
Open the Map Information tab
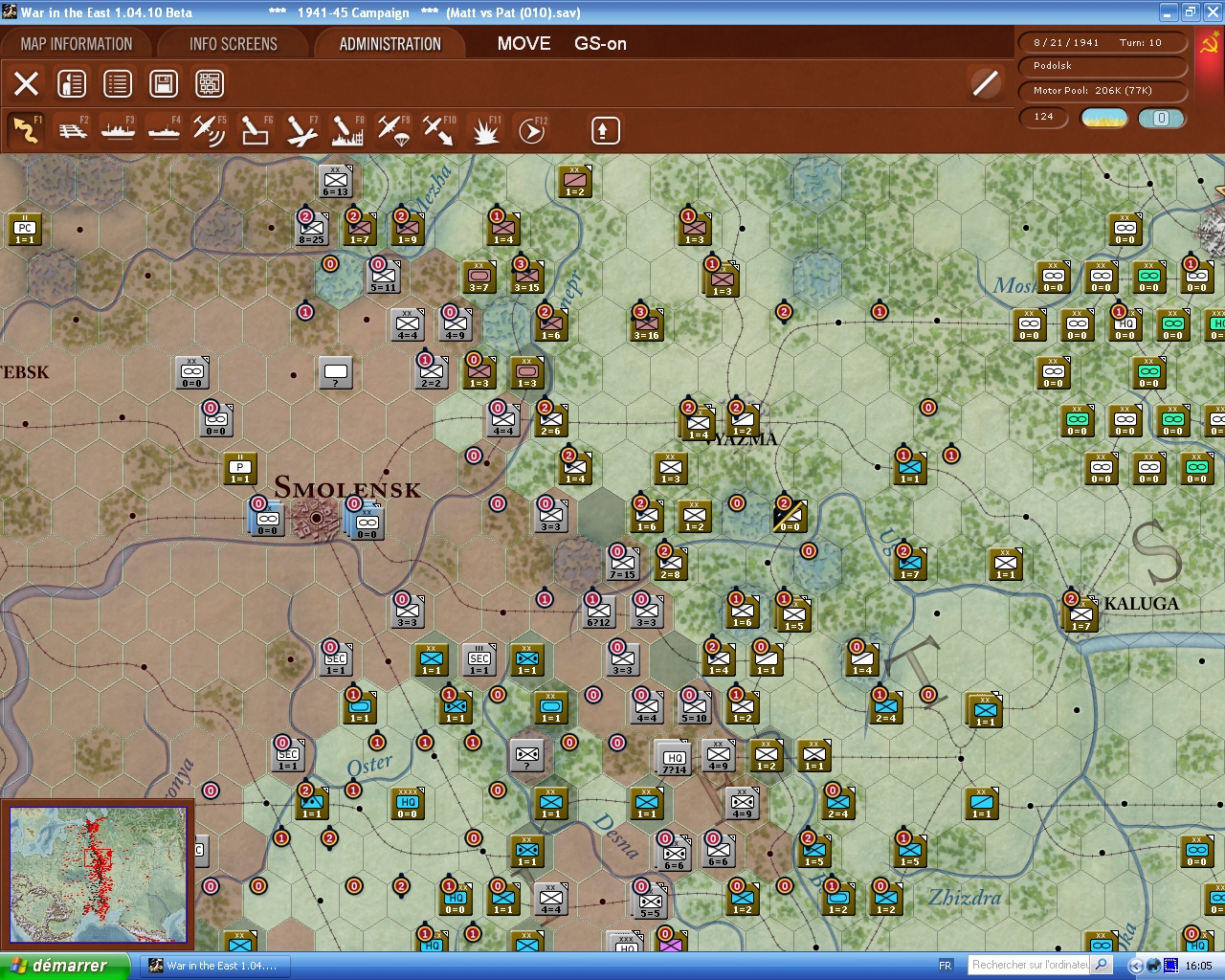pyautogui.click(x=77, y=44)
